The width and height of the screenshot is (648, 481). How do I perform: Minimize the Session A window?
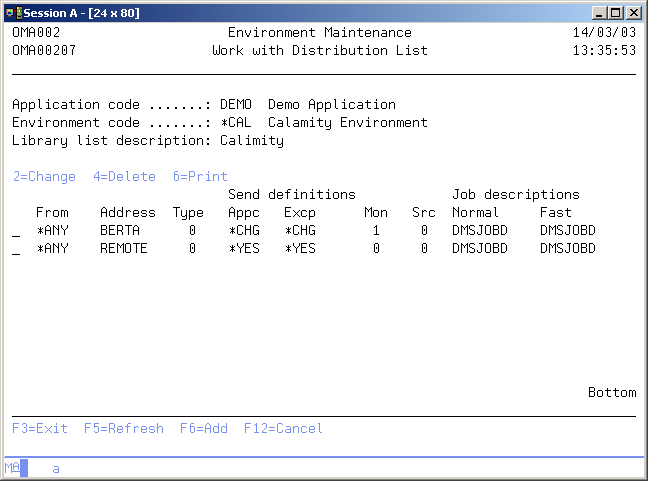pos(598,12)
